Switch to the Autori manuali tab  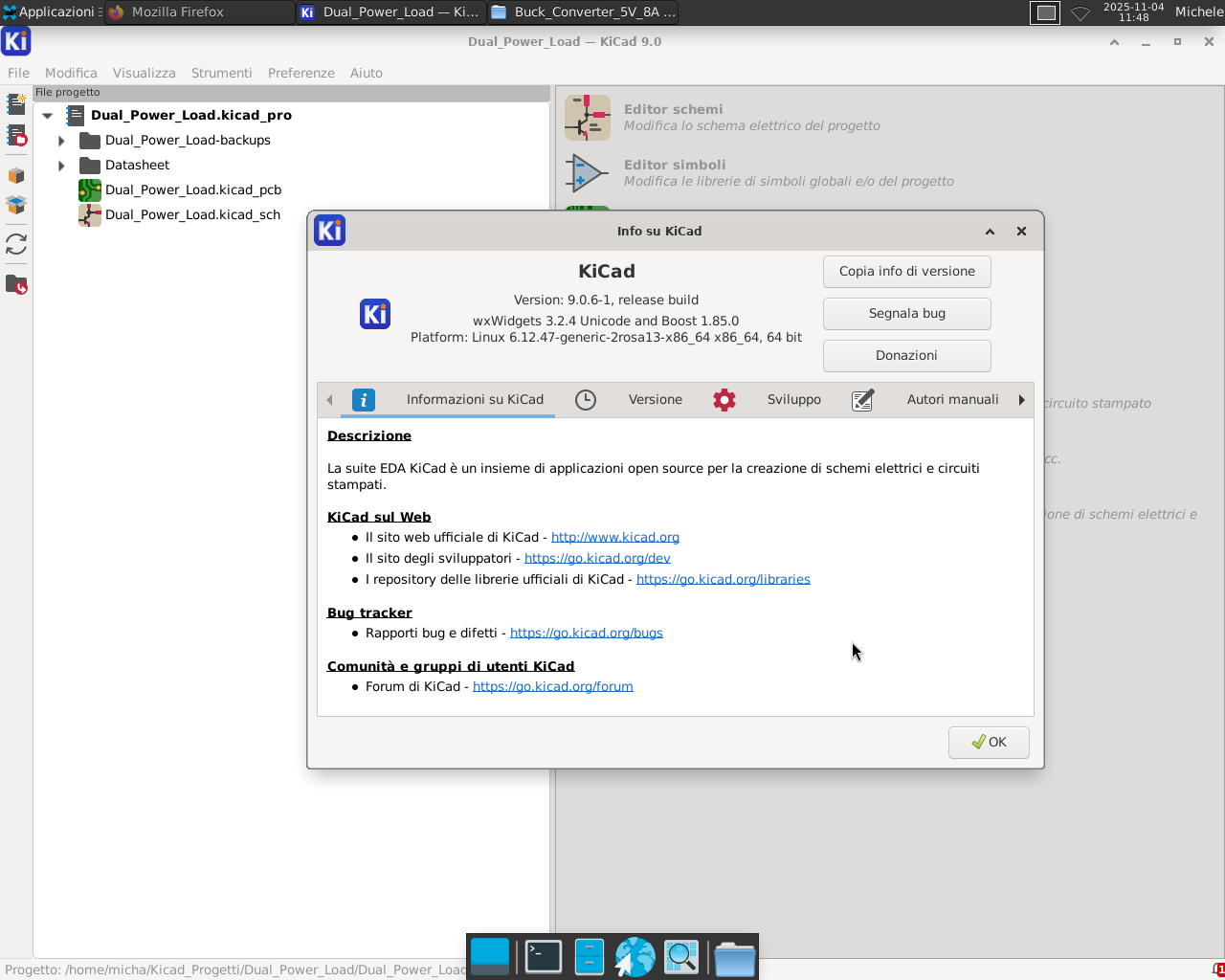click(x=925, y=400)
